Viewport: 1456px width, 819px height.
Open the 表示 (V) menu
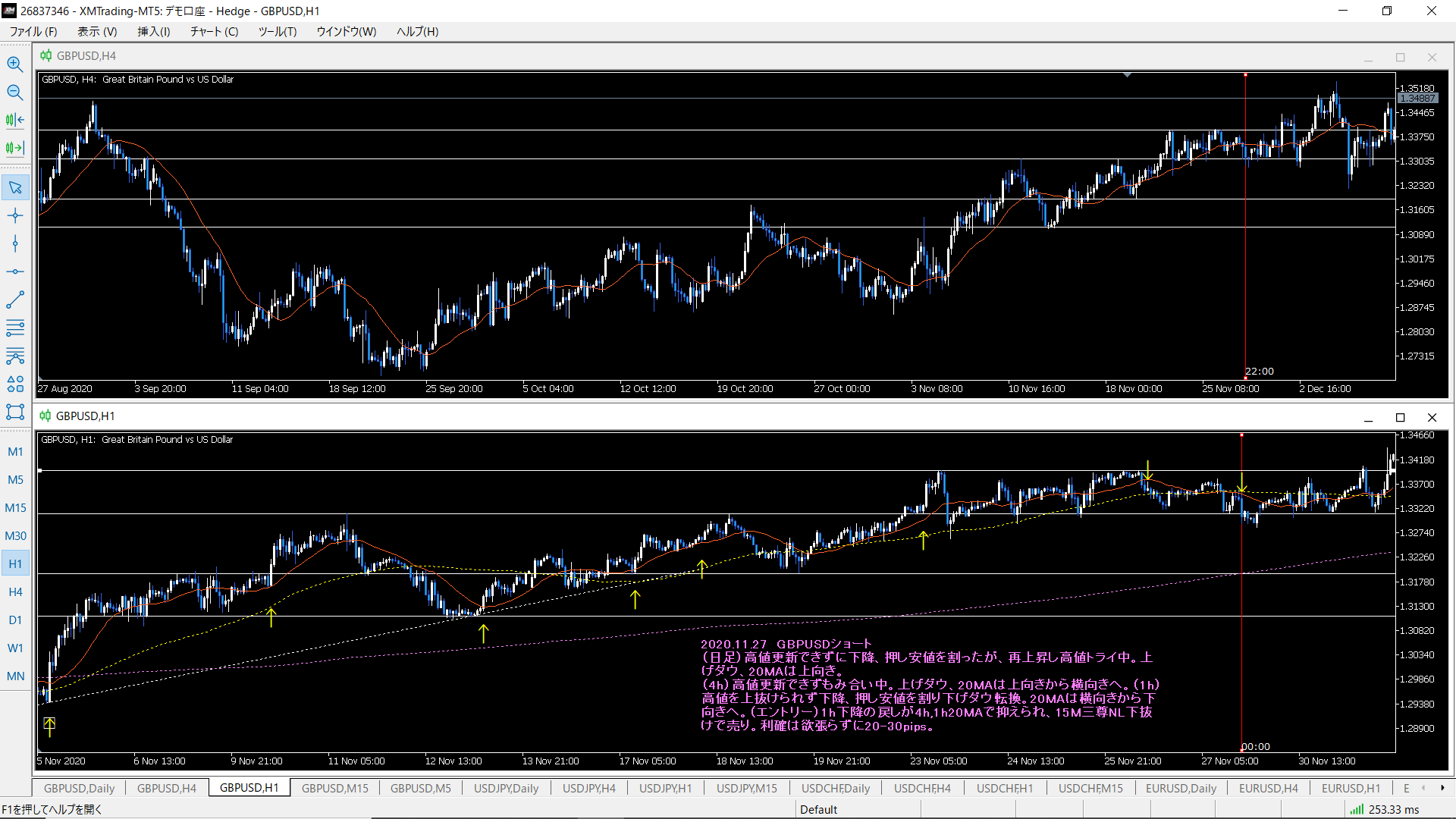(97, 31)
